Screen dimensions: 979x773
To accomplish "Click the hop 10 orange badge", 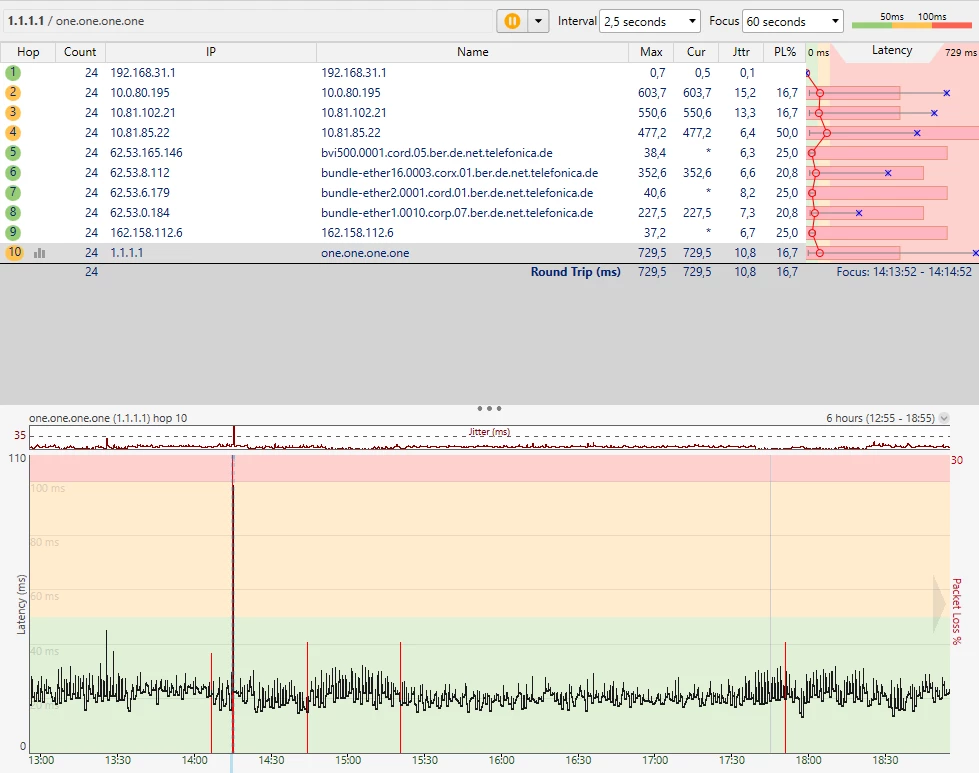I will pyautogui.click(x=14, y=253).
